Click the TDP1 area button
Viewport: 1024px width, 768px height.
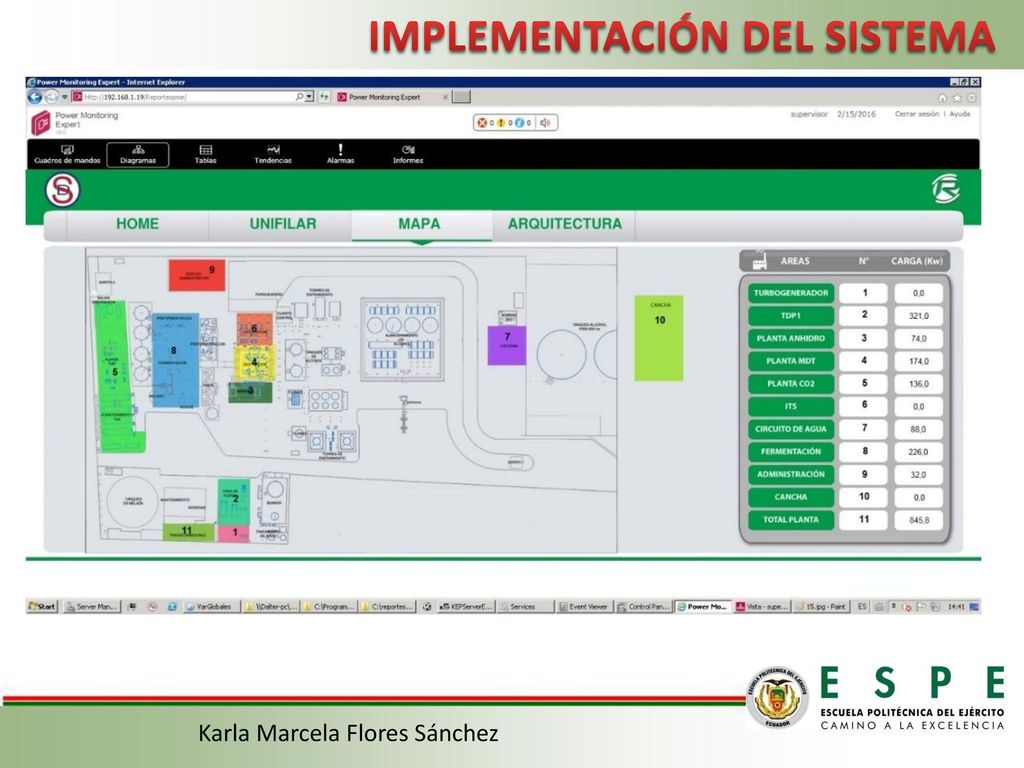point(791,316)
